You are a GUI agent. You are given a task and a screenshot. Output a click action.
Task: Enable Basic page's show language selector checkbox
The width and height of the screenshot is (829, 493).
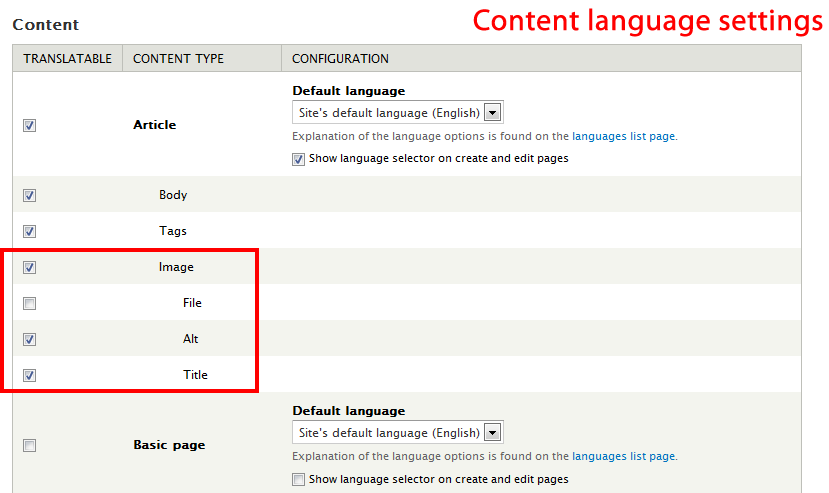pos(299,479)
